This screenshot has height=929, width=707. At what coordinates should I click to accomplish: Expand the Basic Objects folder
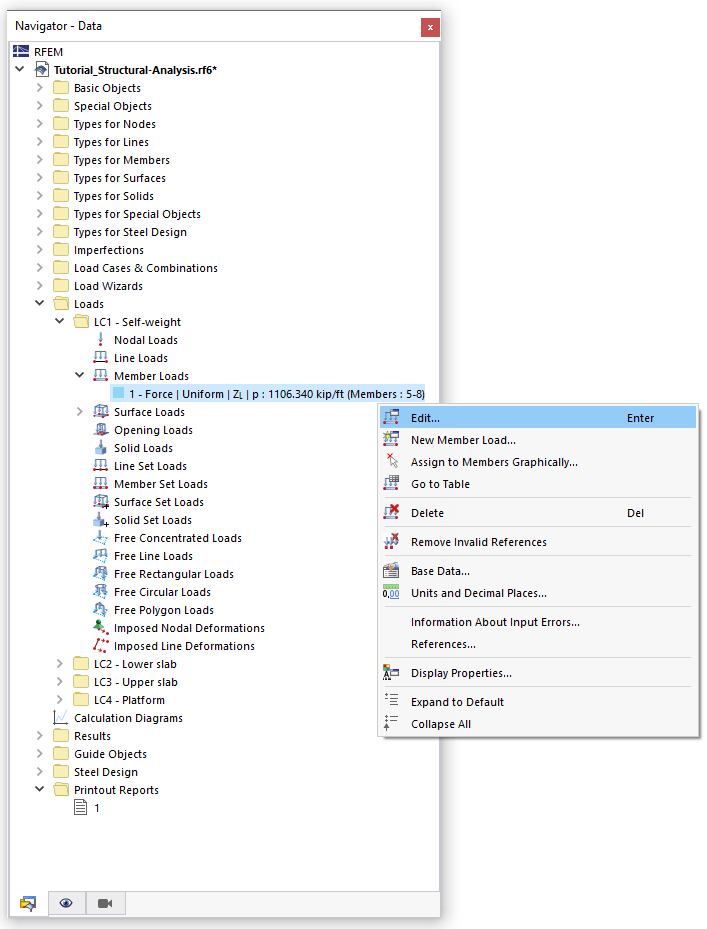click(40, 88)
